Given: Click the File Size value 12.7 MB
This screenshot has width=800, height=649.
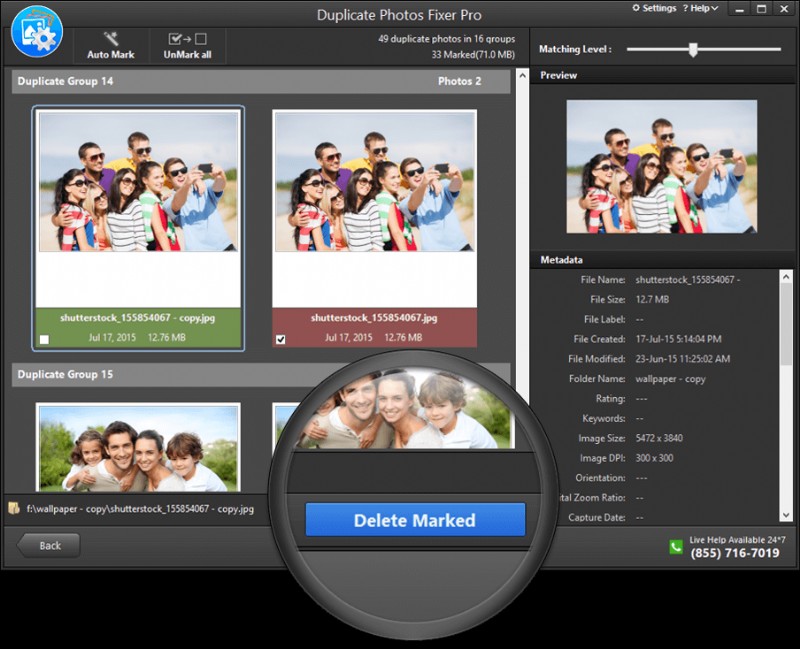Looking at the screenshot, I should [x=652, y=299].
